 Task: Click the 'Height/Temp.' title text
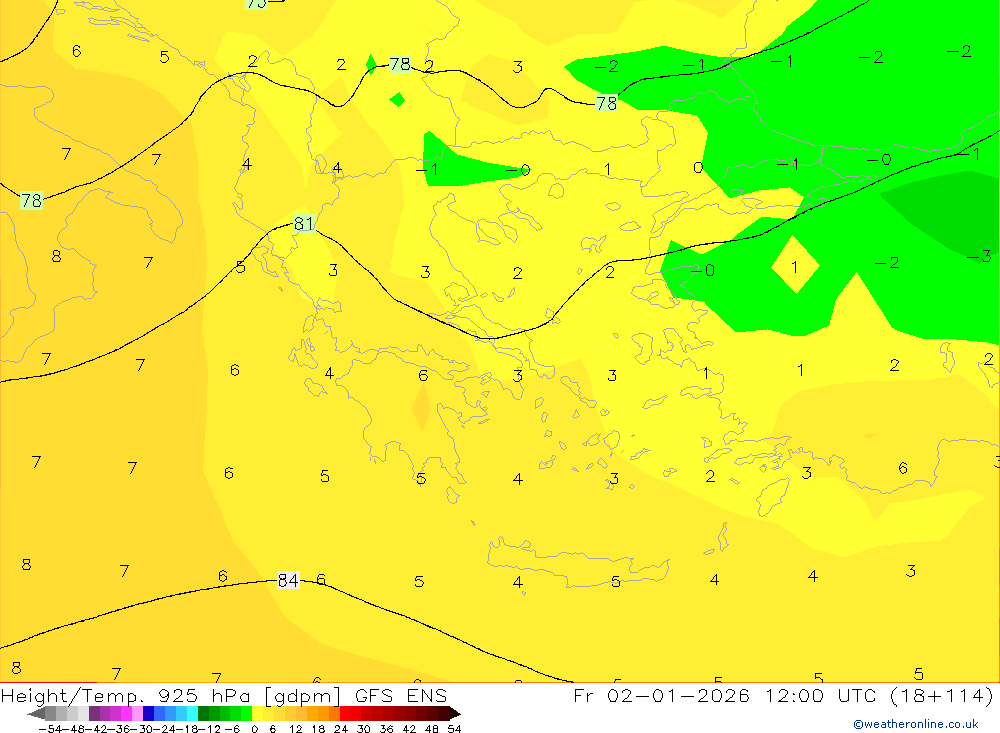click(x=73, y=696)
